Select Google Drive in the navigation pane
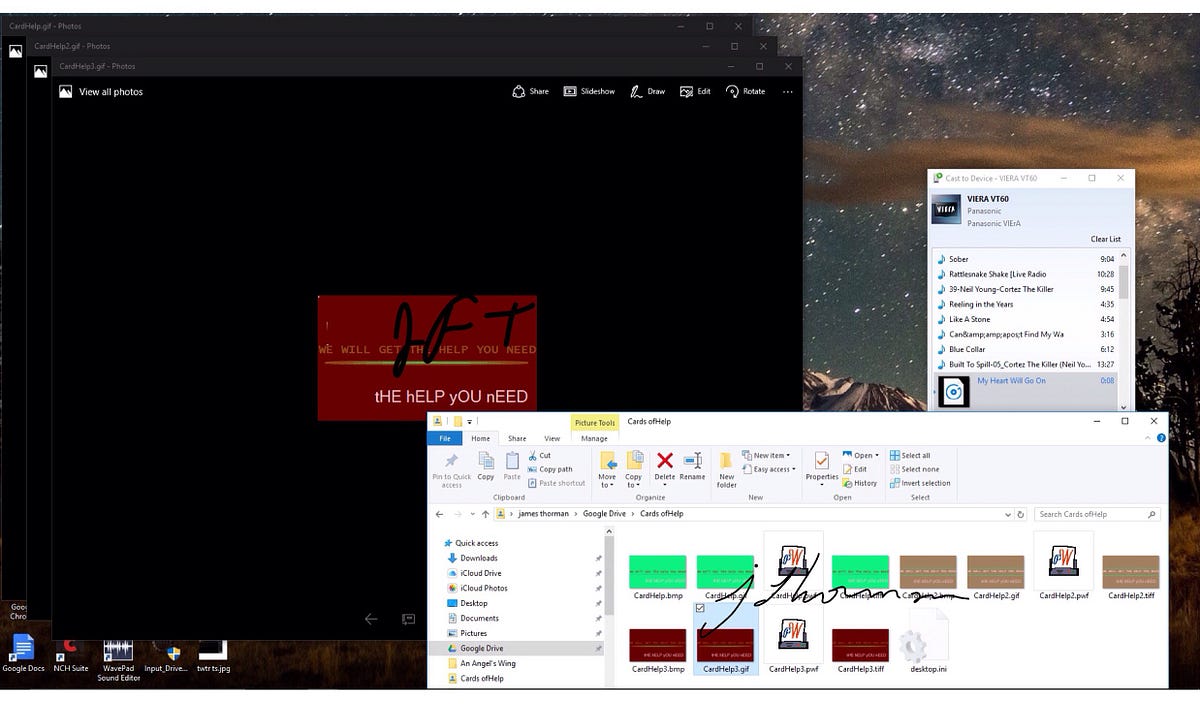The width and height of the screenshot is (1200, 709). [481, 648]
